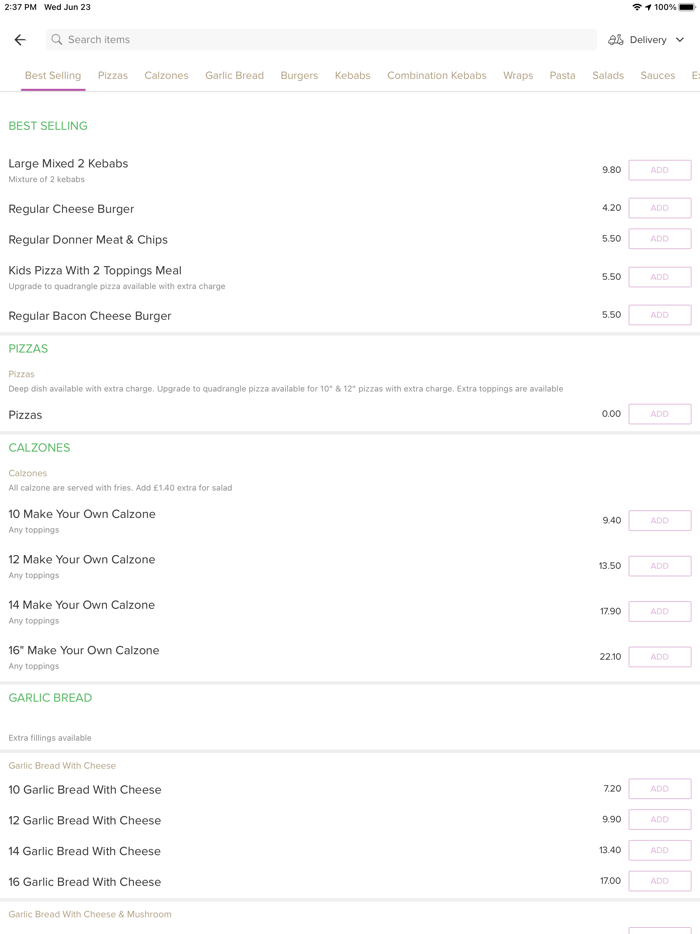Add Large Mixed 2 Kebabs
Image resolution: width=700 pixels, height=934 pixels.
pos(659,170)
